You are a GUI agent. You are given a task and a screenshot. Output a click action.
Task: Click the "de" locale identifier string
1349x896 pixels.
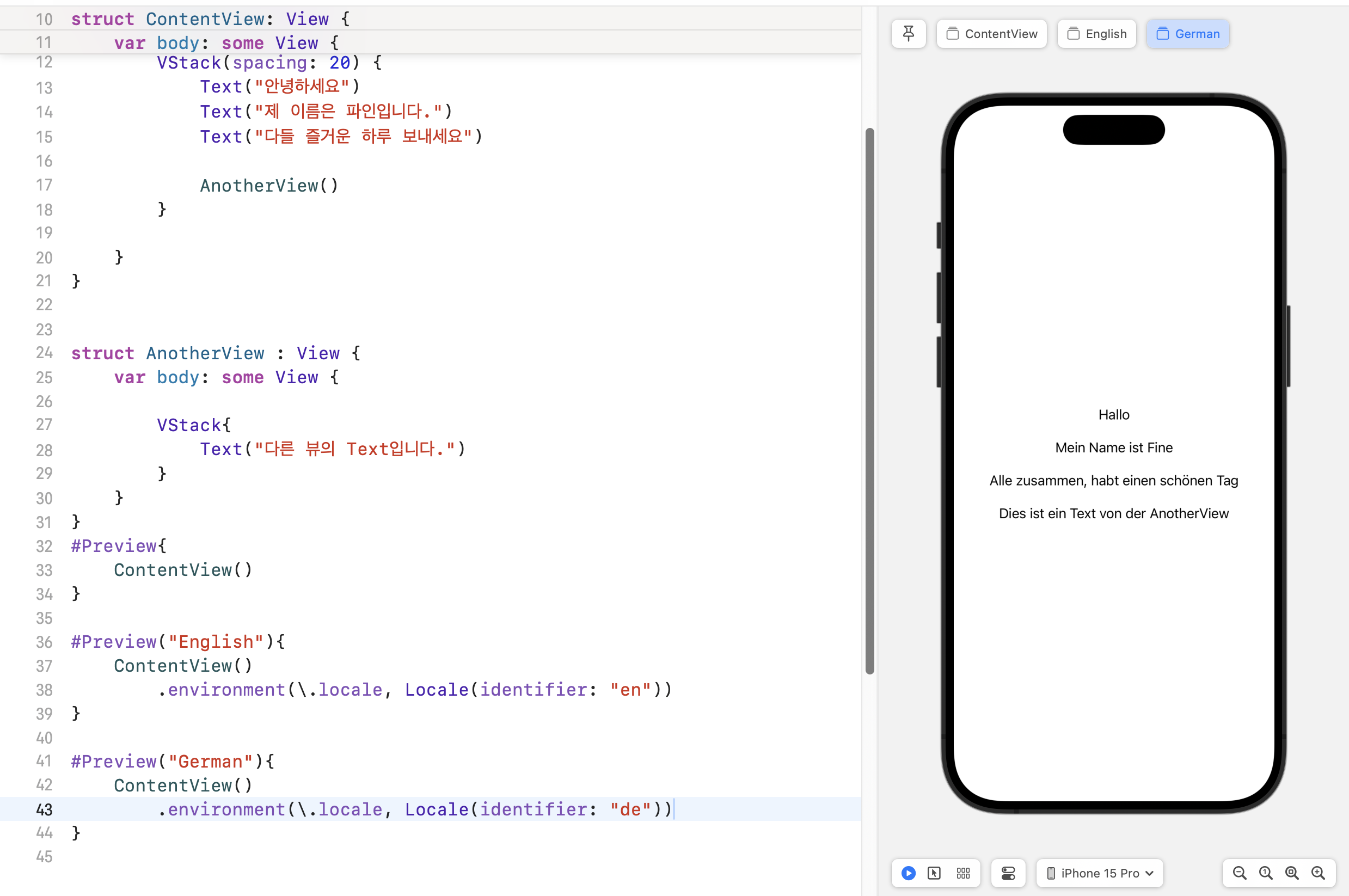click(631, 809)
